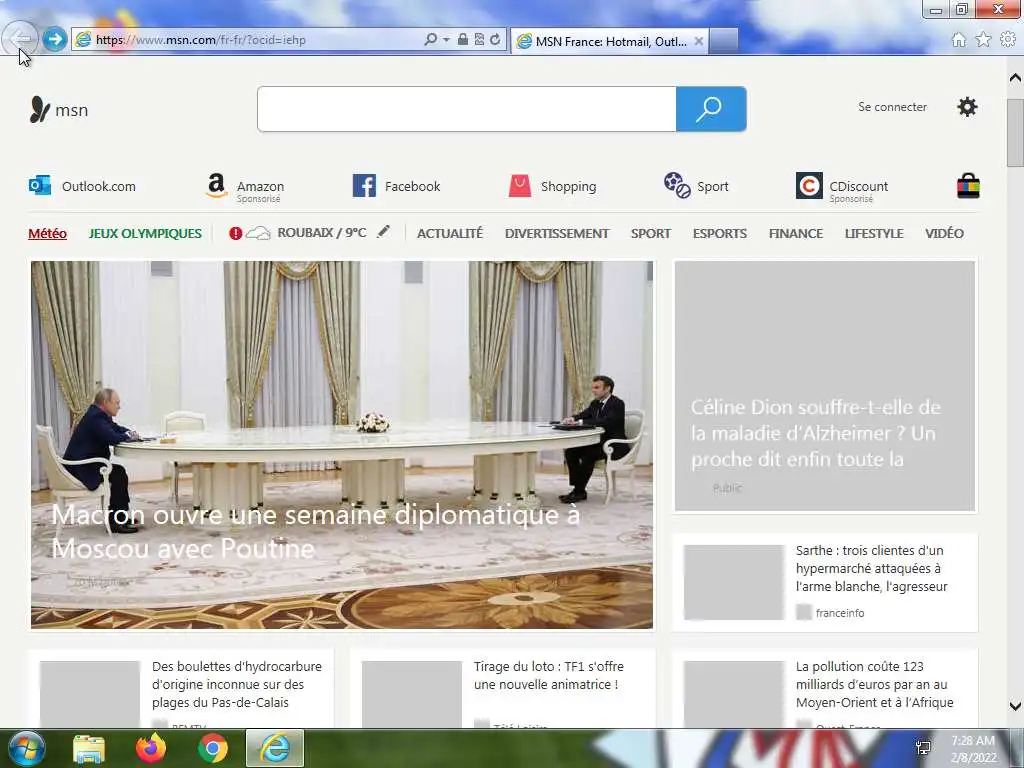Open the CDiscount sponsored shortcut
The height and width of the screenshot is (768, 1024).
click(x=842, y=187)
